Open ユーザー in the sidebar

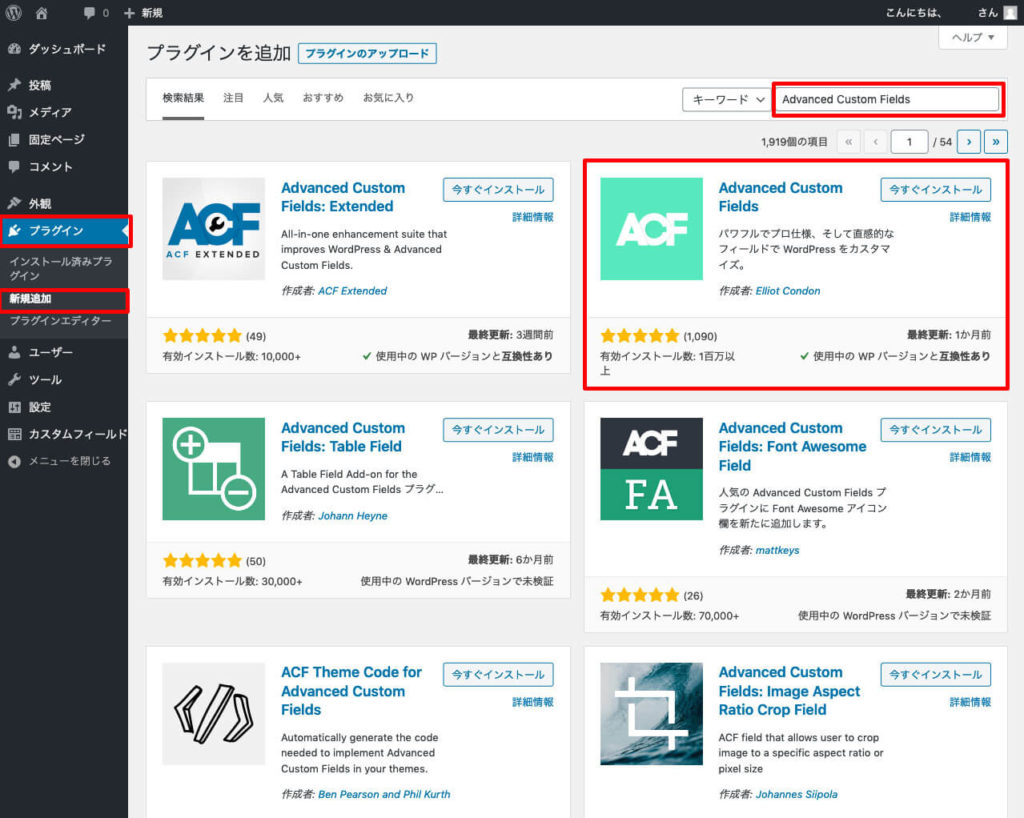64,353
